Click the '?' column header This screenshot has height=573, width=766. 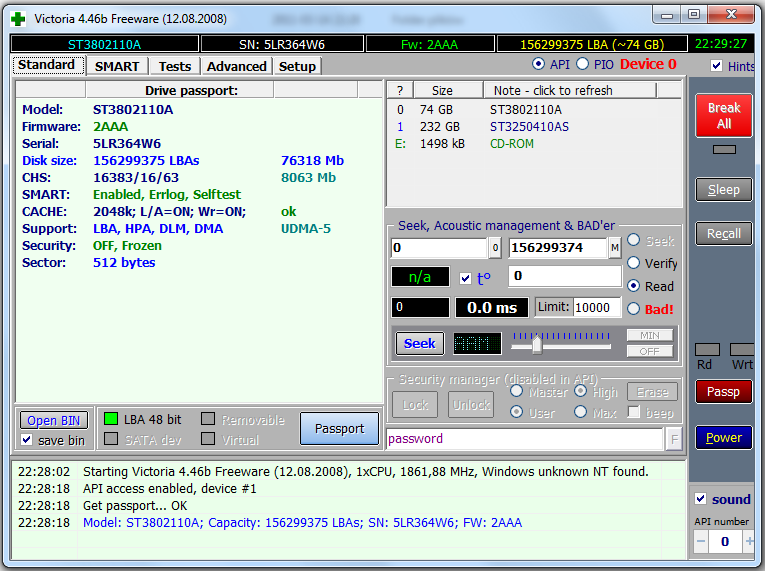[x=401, y=91]
